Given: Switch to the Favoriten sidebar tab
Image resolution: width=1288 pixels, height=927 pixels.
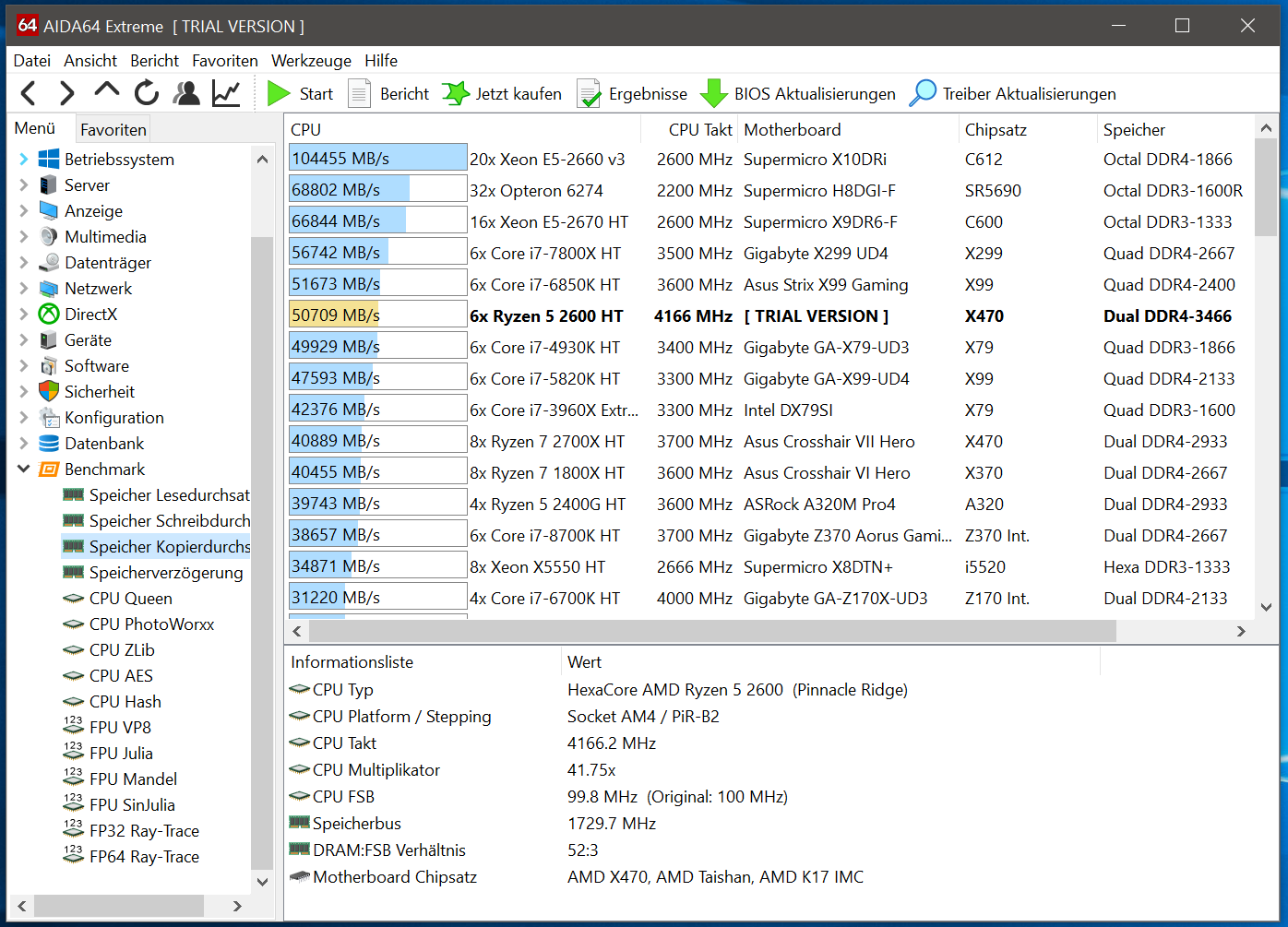Looking at the screenshot, I should coord(113,129).
